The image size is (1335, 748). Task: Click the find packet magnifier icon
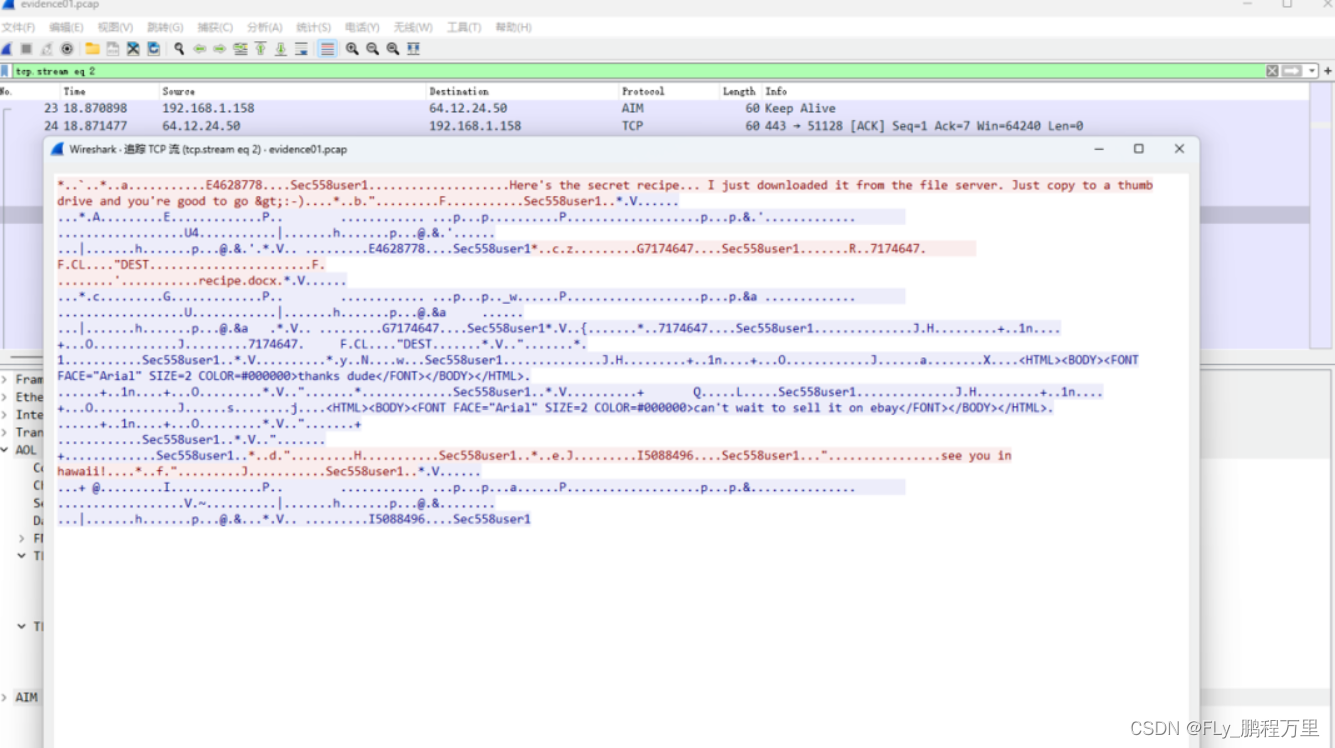point(179,49)
